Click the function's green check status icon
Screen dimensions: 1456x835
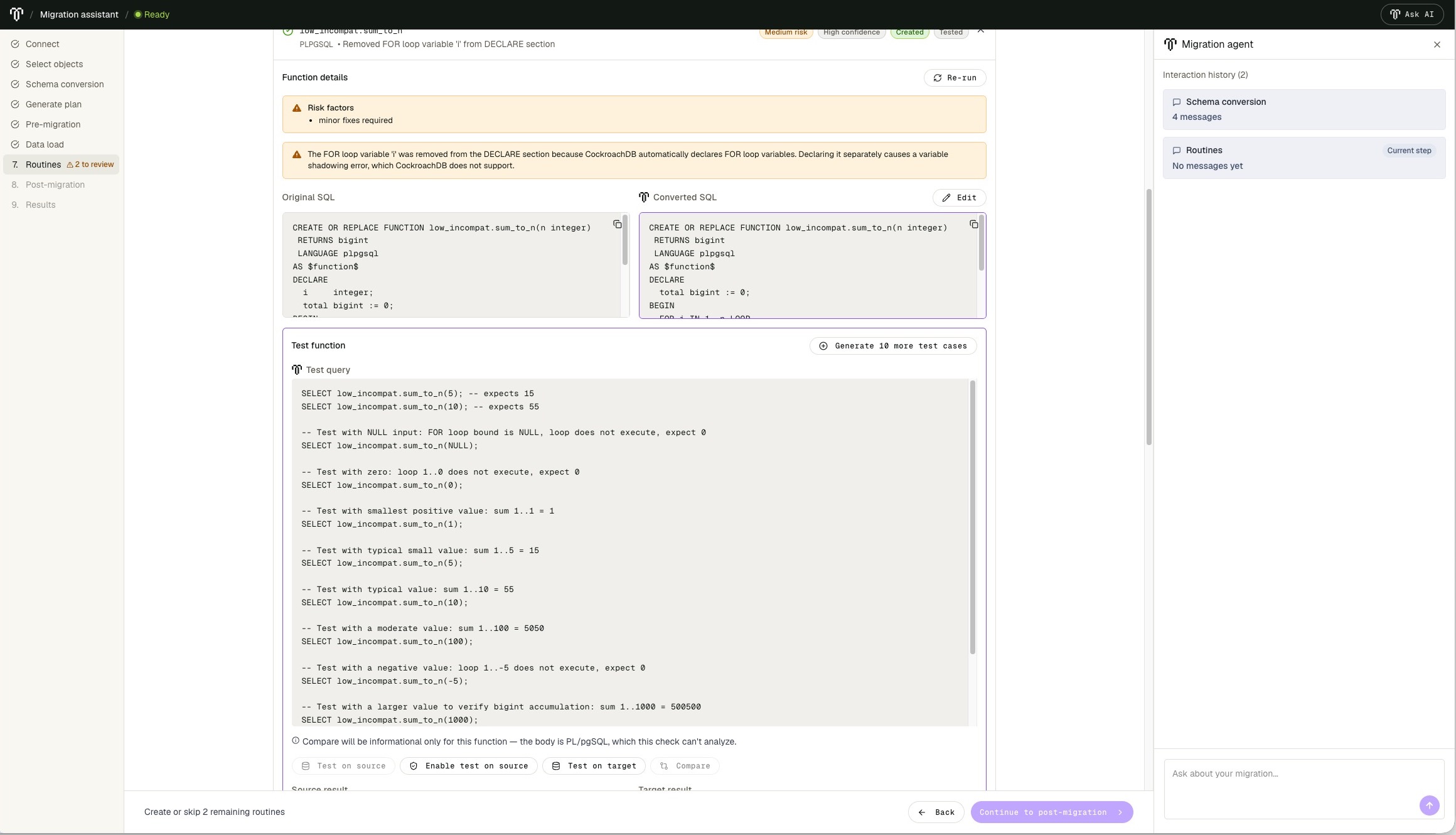point(287,31)
